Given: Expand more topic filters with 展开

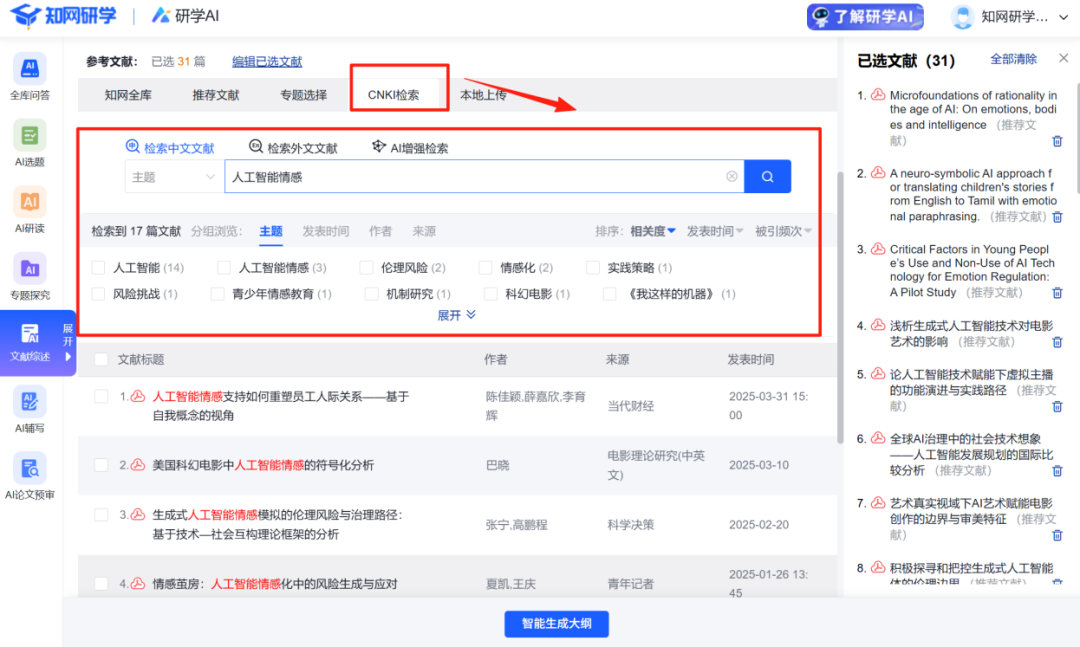Looking at the screenshot, I should click(x=456, y=315).
